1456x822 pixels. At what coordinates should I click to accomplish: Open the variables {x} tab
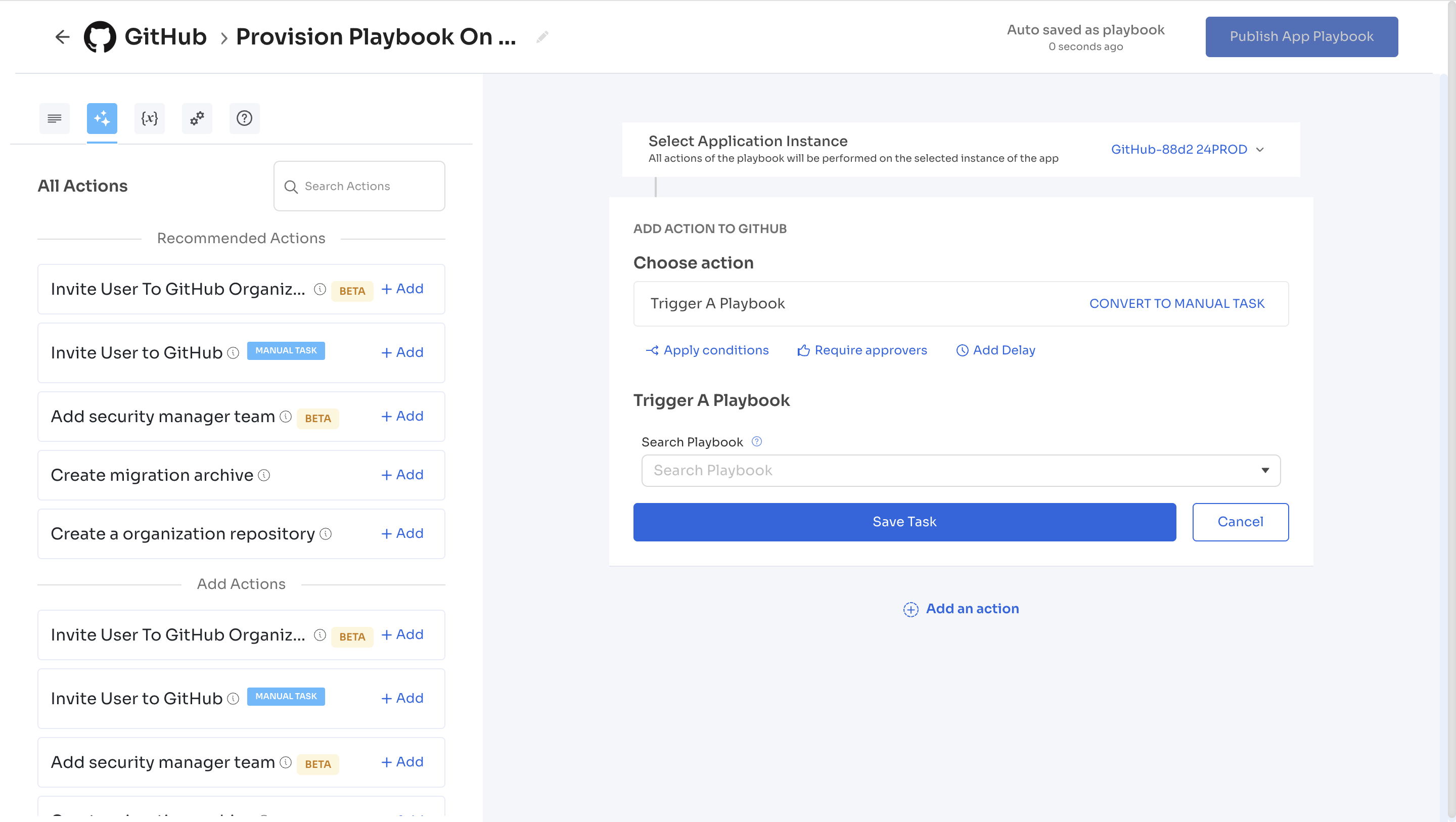click(x=149, y=118)
